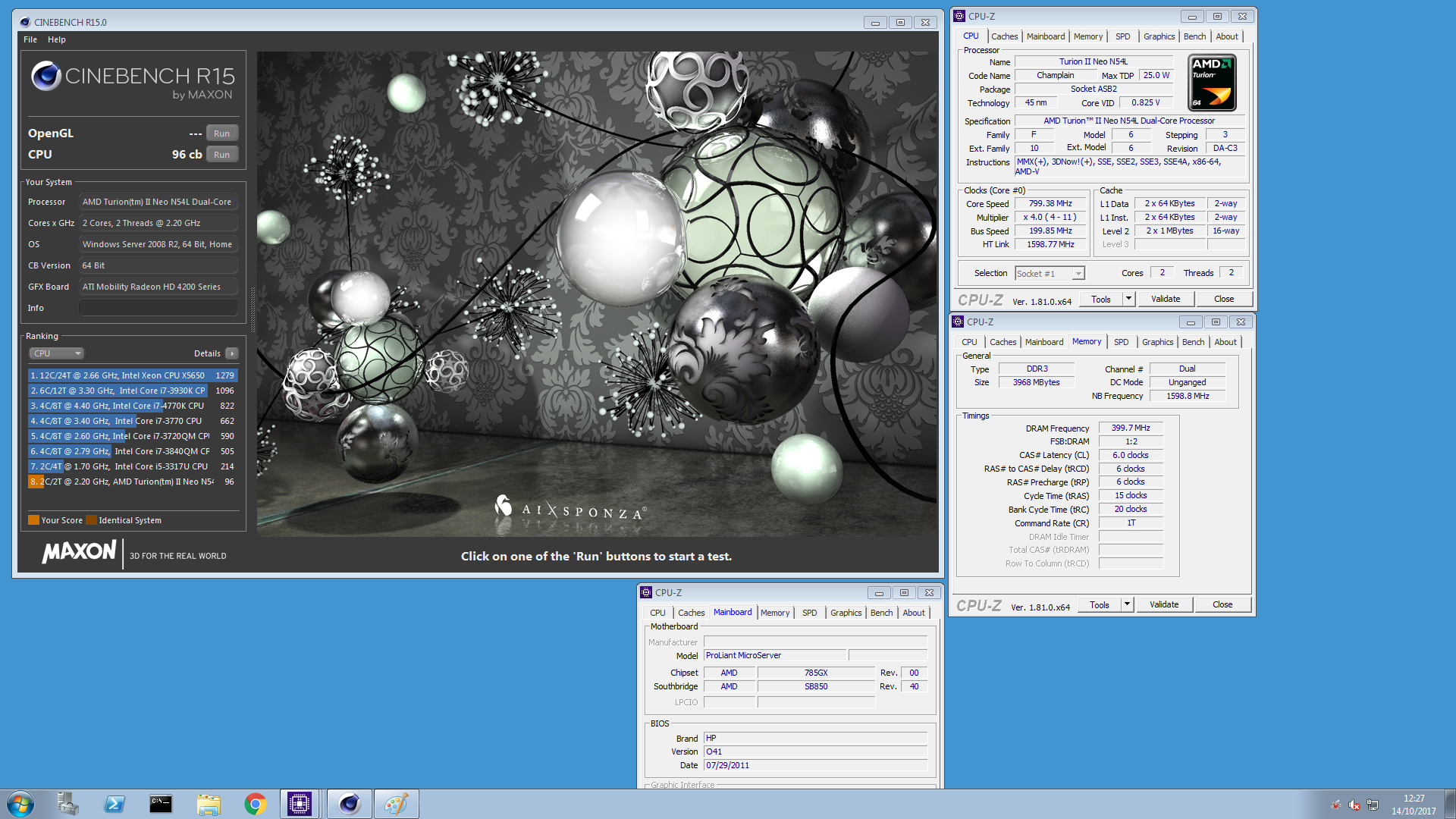Click the AMD Turion processor logo
The height and width of the screenshot is (819, 1456).
[1212, 83]
